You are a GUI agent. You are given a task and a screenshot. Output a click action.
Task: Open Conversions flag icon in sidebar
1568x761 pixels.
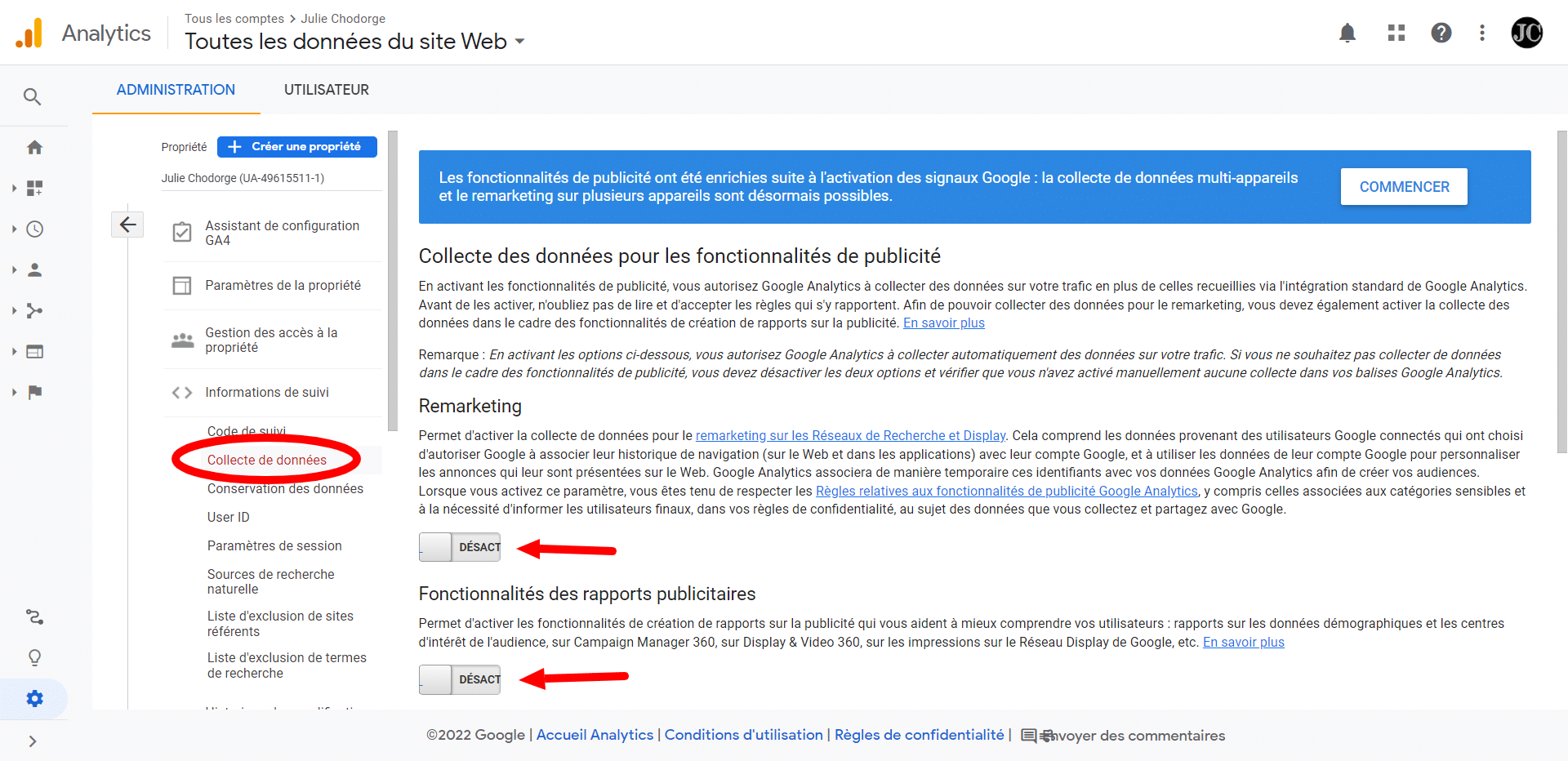[x=34, y=393]
